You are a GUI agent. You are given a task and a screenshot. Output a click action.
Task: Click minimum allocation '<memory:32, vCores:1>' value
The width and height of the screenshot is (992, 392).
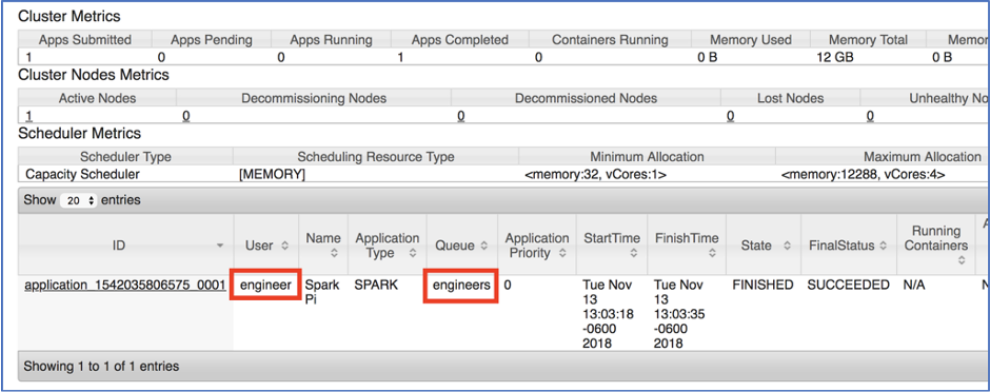595,174
